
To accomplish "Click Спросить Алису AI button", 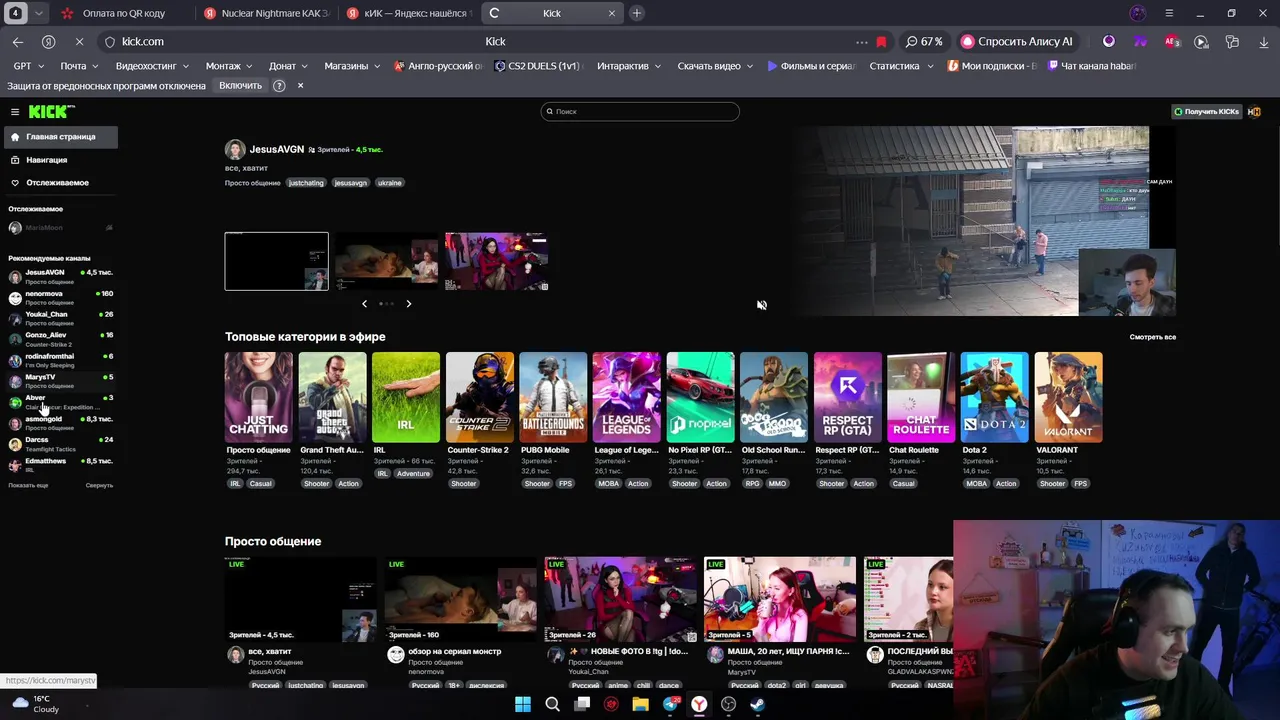I will (1017, 42).
